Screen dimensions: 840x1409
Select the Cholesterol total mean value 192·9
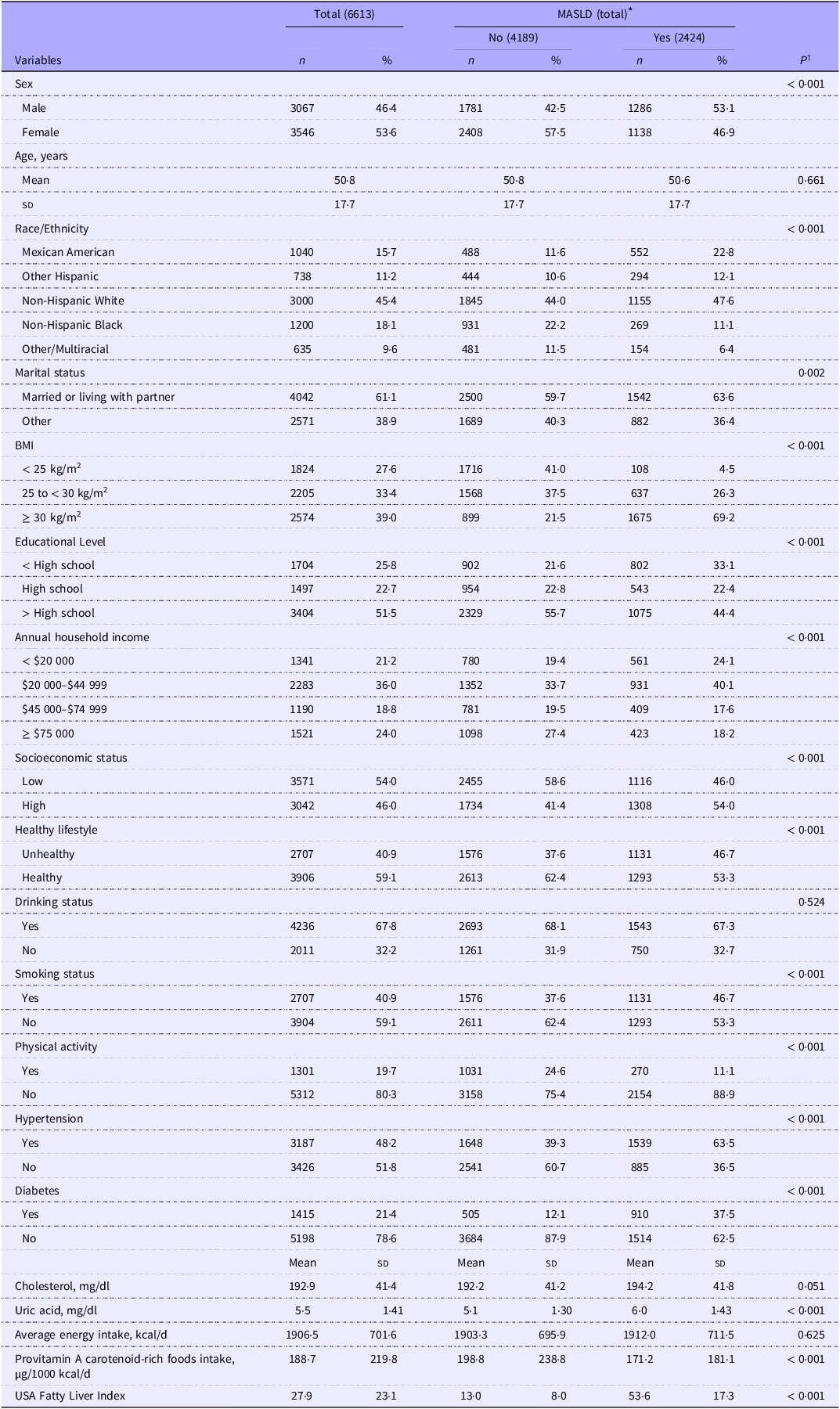coord(302,1286)
